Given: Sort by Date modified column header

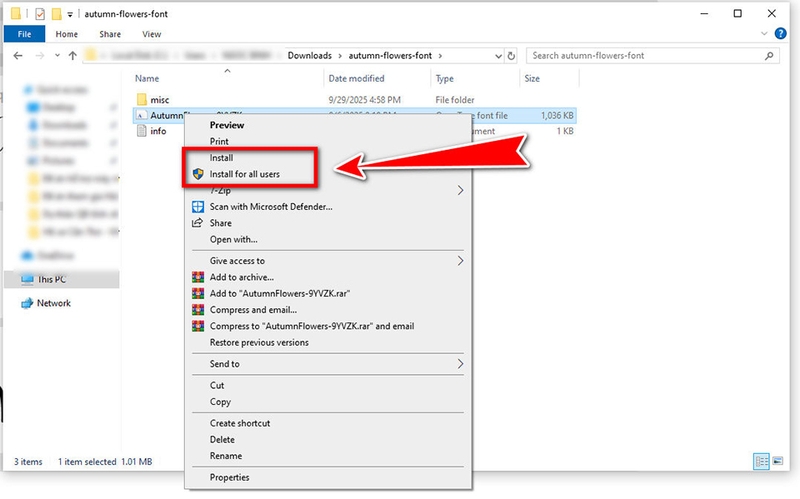Looking at the screenshot, I should [x=356, y=79].
